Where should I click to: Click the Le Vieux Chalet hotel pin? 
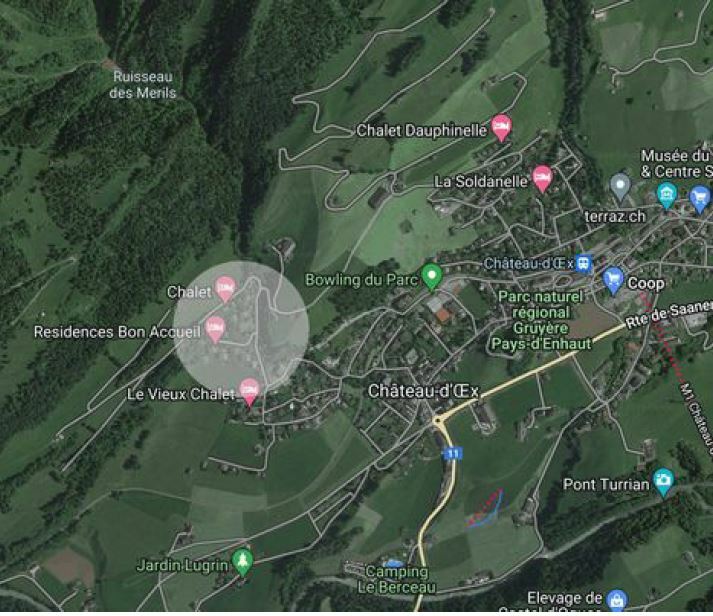249,392
